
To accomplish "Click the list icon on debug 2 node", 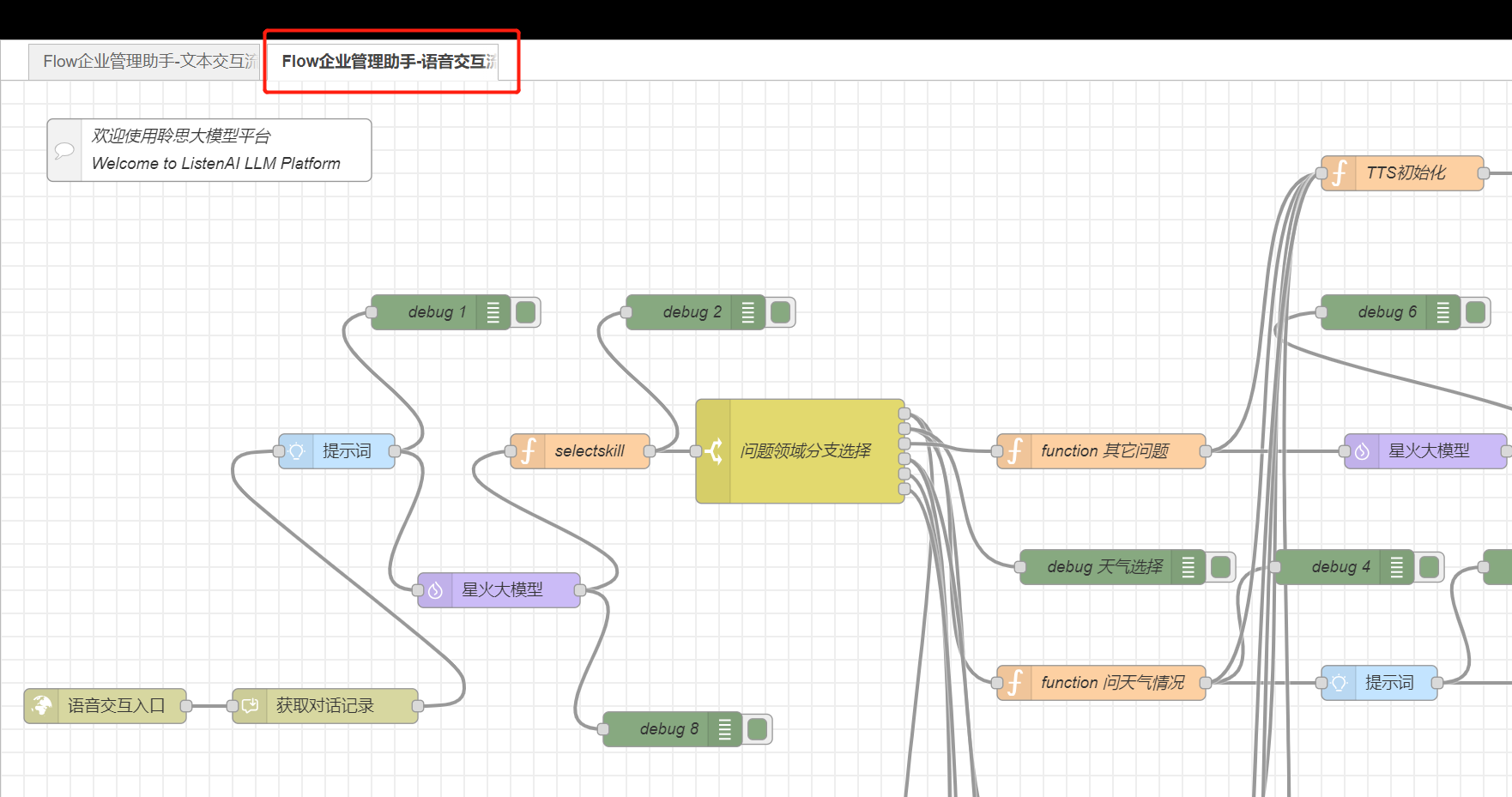I will click(747, 312).
